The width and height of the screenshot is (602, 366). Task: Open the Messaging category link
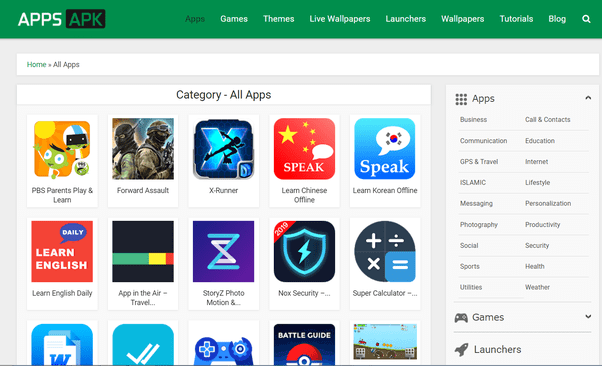476,204
